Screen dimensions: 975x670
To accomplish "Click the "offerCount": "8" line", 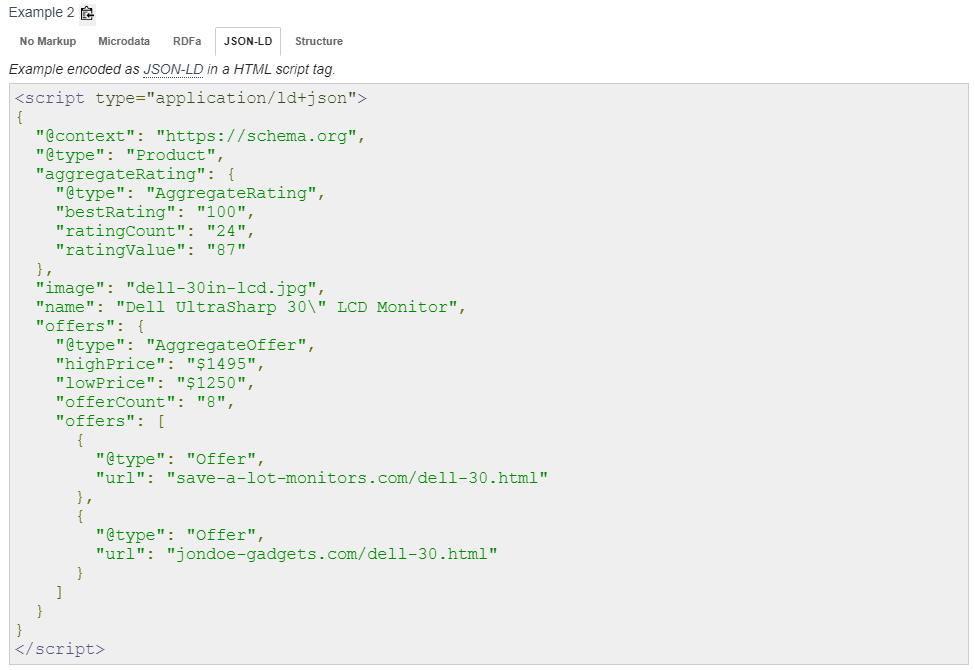I will (x=145, y=402).
